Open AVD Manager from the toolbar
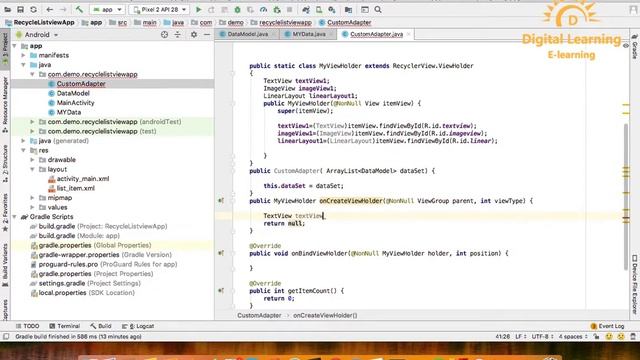Image resolution: width=640 pixels, height=360 pixels. [x=319, y=9]
